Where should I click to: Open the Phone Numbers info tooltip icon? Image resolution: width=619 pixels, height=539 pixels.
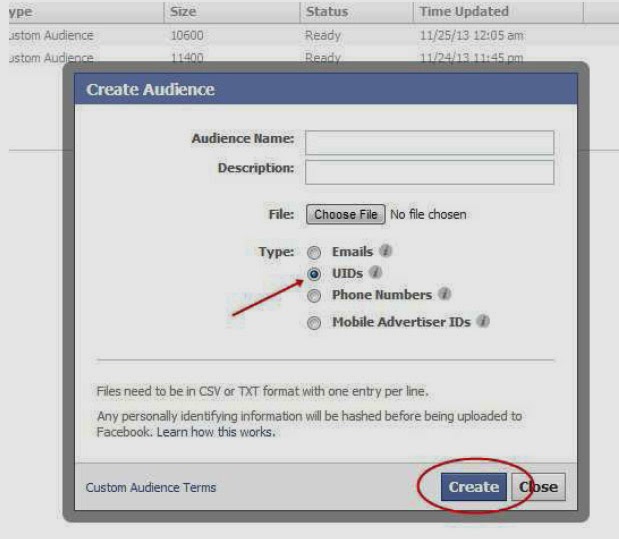point(445,295)
